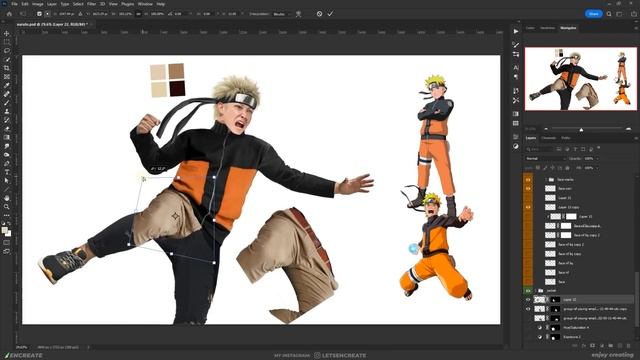Select the Brush tool
This screenshot has height=360, width=640.
(x=7, y=102)
